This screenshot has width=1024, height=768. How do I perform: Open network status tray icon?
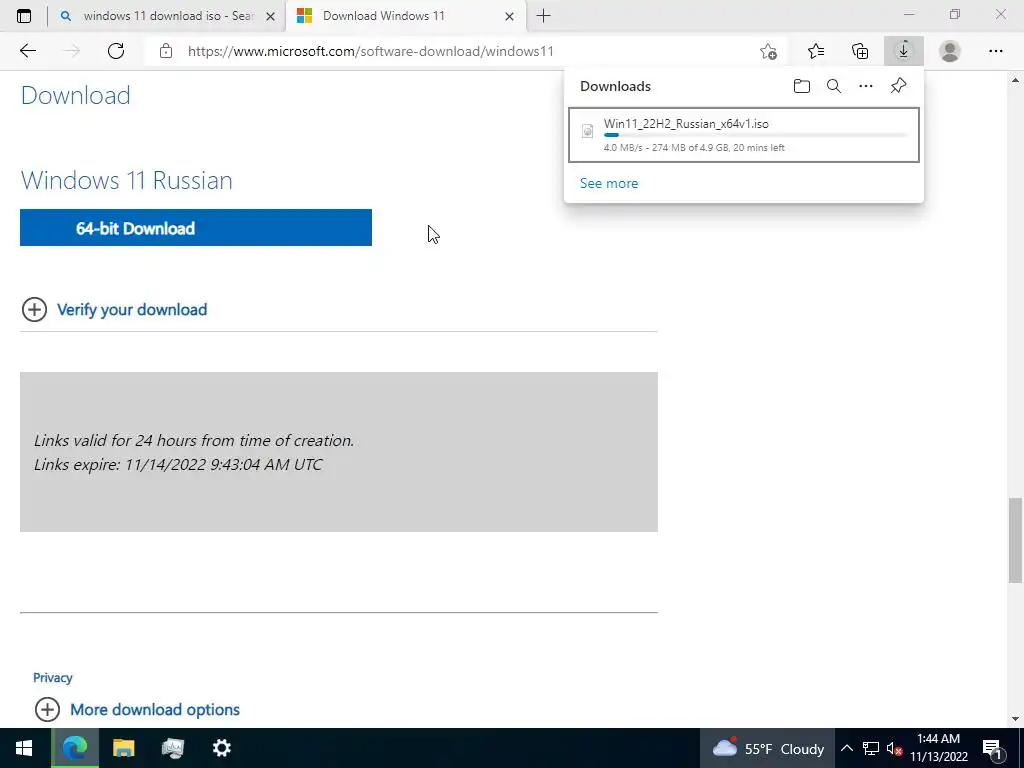[x=871, y=748]
